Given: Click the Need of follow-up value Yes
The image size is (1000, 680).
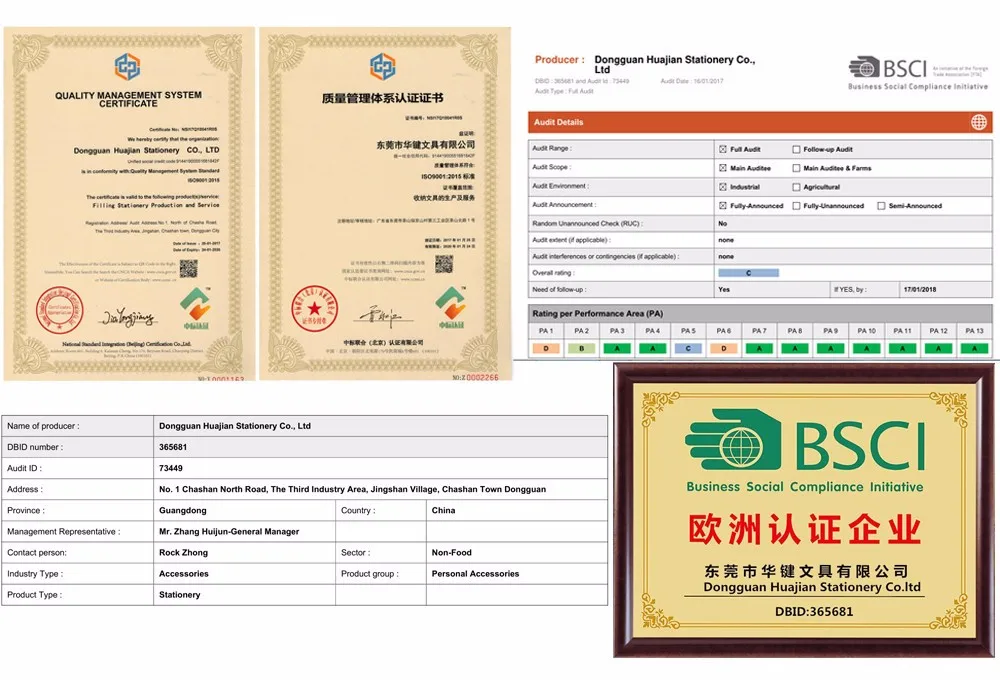Looking at the screenshot, I should [x=724, y=289].
